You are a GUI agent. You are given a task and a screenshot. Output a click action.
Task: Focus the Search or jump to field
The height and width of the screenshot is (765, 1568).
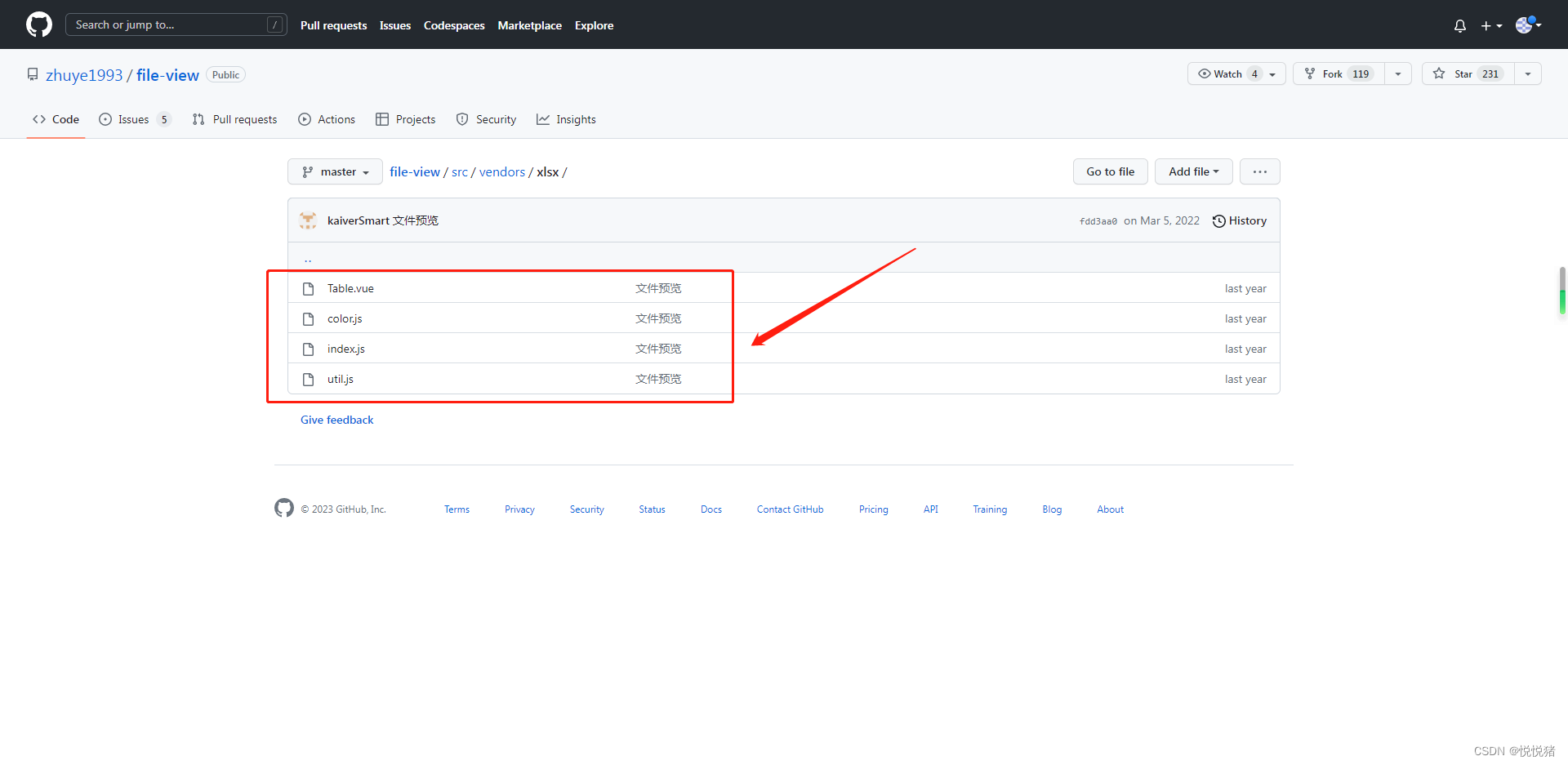[176, 24]
